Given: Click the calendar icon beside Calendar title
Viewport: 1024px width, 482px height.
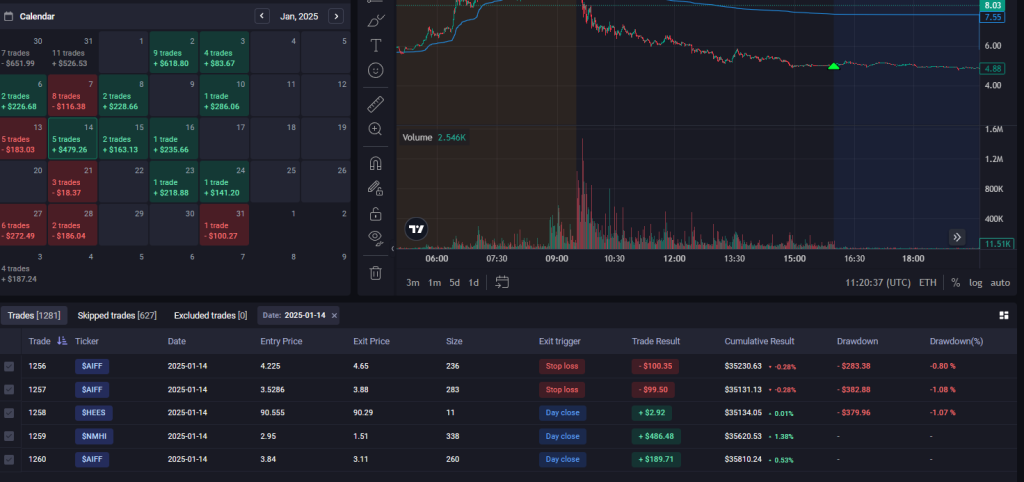Looking at the screenshot, I should click(8, 16).
